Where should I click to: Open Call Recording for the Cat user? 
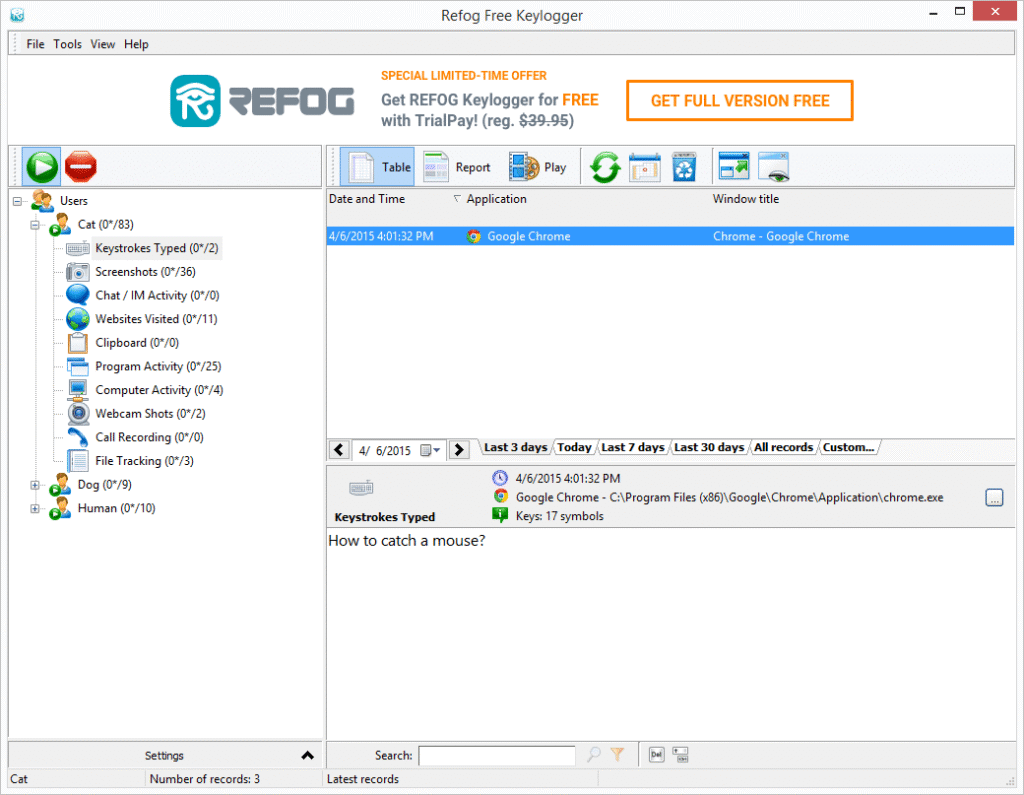pos(143,437)
